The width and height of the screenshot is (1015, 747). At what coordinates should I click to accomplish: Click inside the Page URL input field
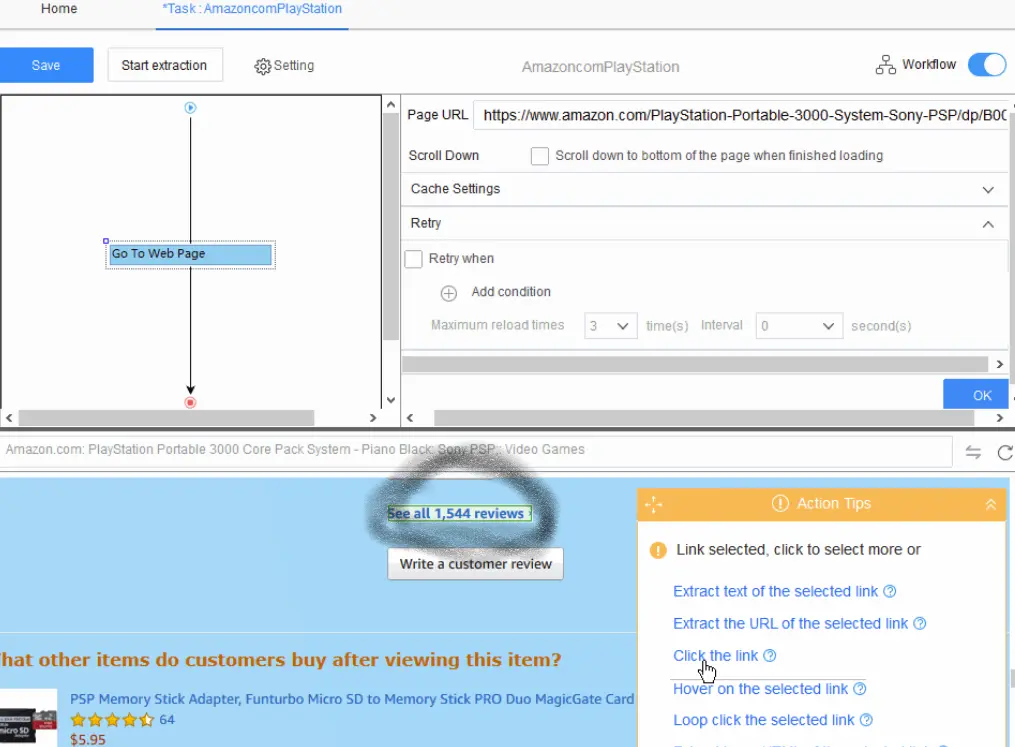pyautogui.click(x=740, y=114)
